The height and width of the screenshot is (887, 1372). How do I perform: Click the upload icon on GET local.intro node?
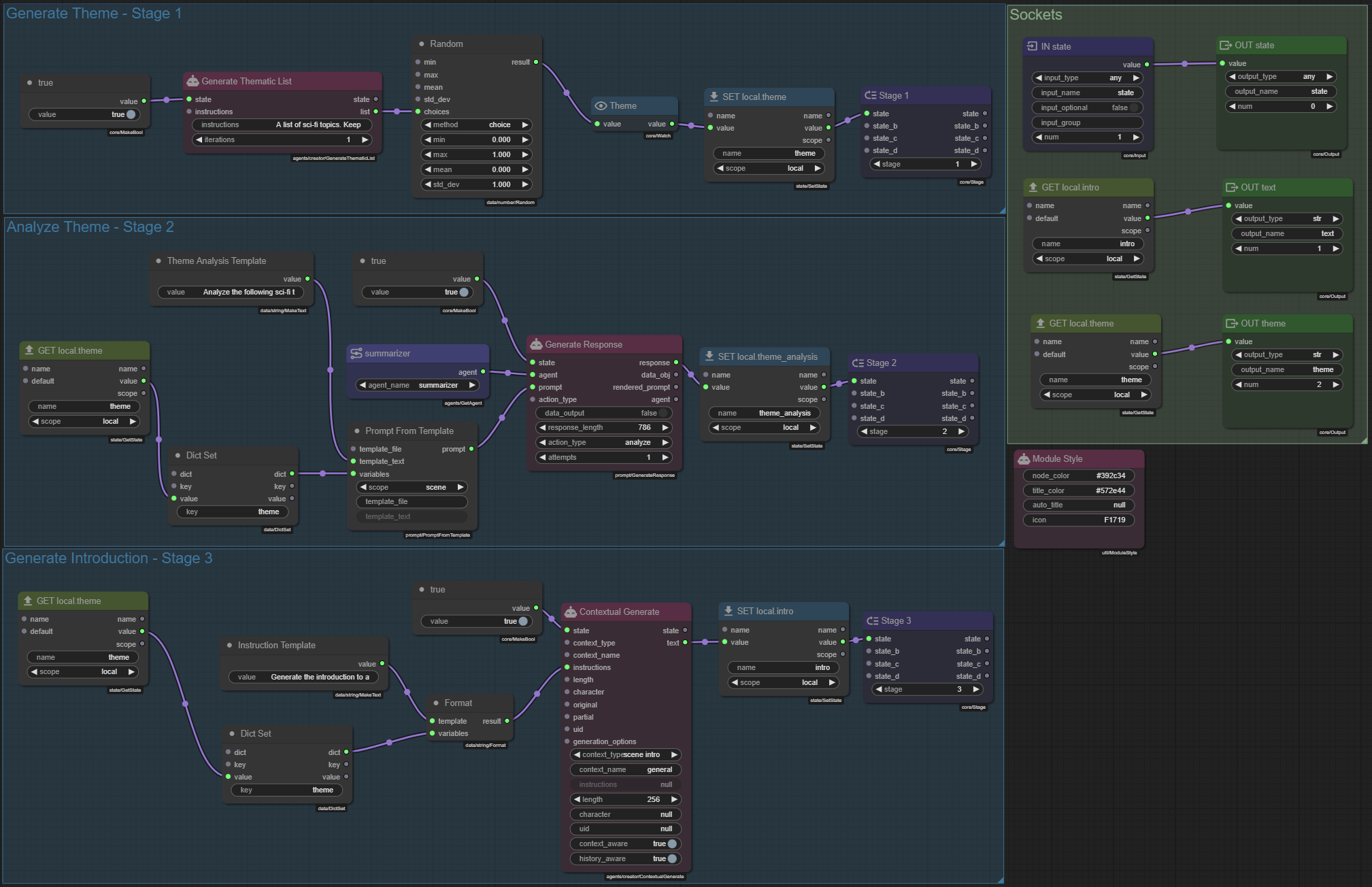click(x=1033, y=187)
